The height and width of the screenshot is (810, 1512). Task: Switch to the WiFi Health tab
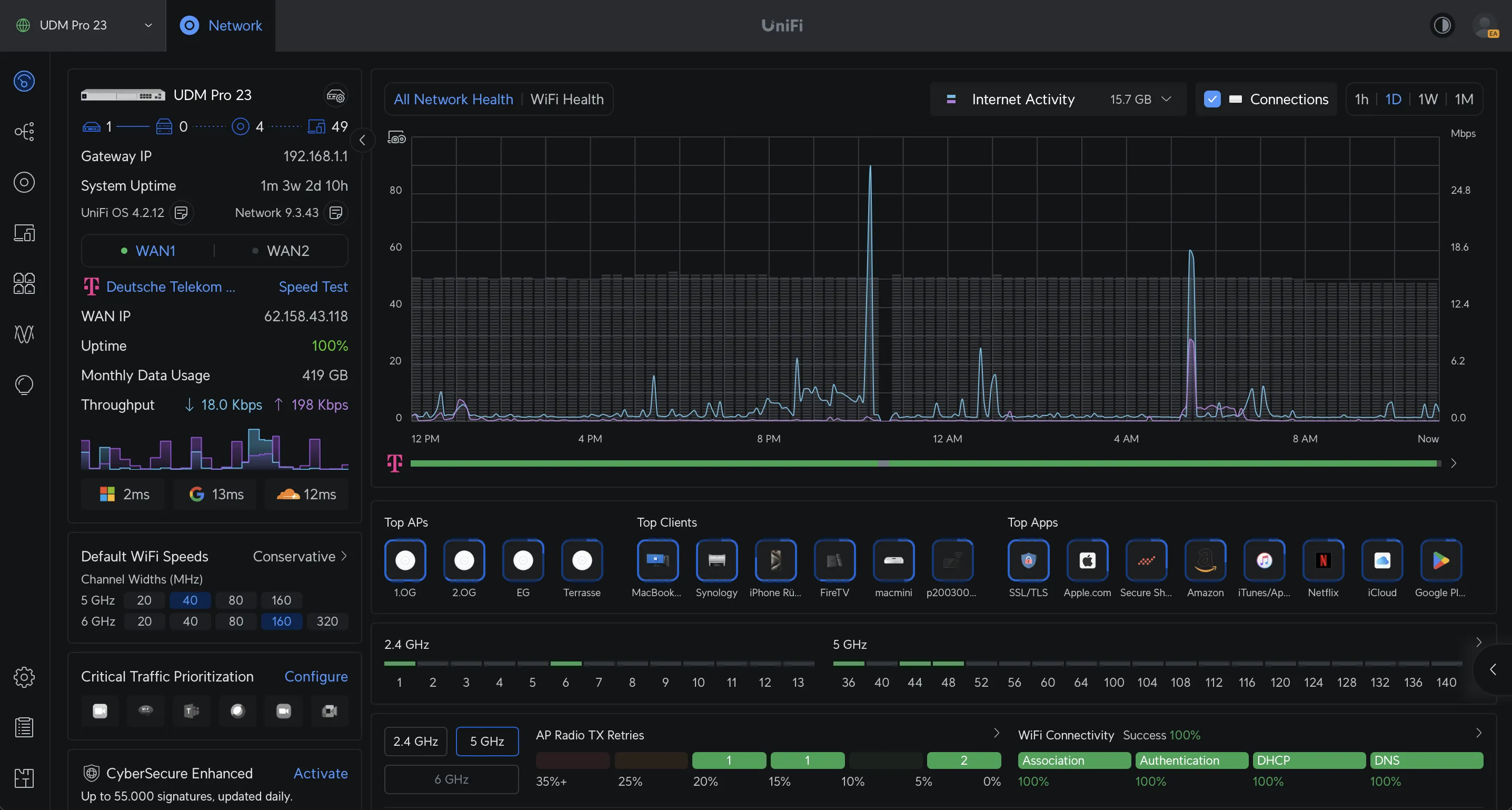point(566,99)
